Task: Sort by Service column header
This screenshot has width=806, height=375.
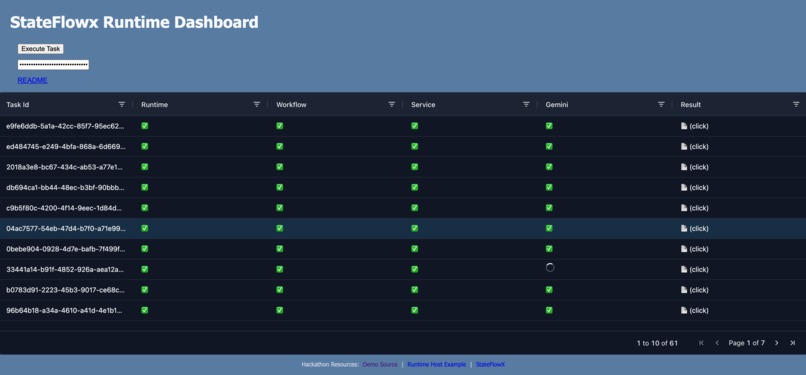Action: pos(423,105)
